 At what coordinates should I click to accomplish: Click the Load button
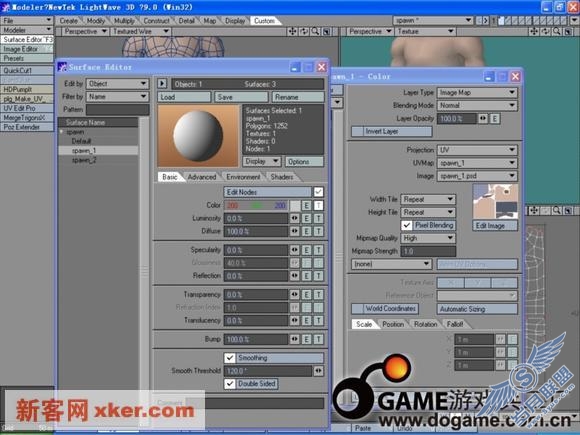[x=184, y=97]
